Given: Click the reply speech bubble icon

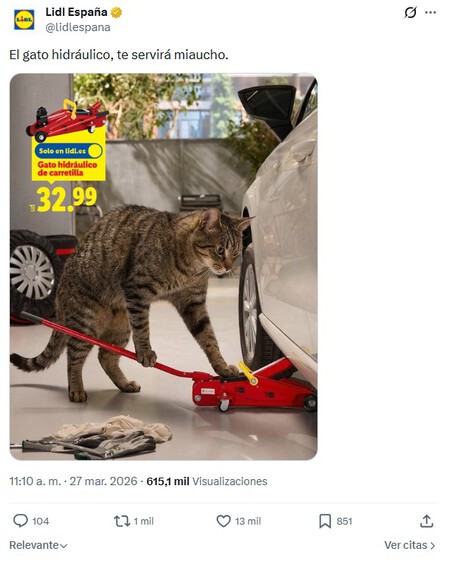Looking at the screenshot, I should point(20,521).
